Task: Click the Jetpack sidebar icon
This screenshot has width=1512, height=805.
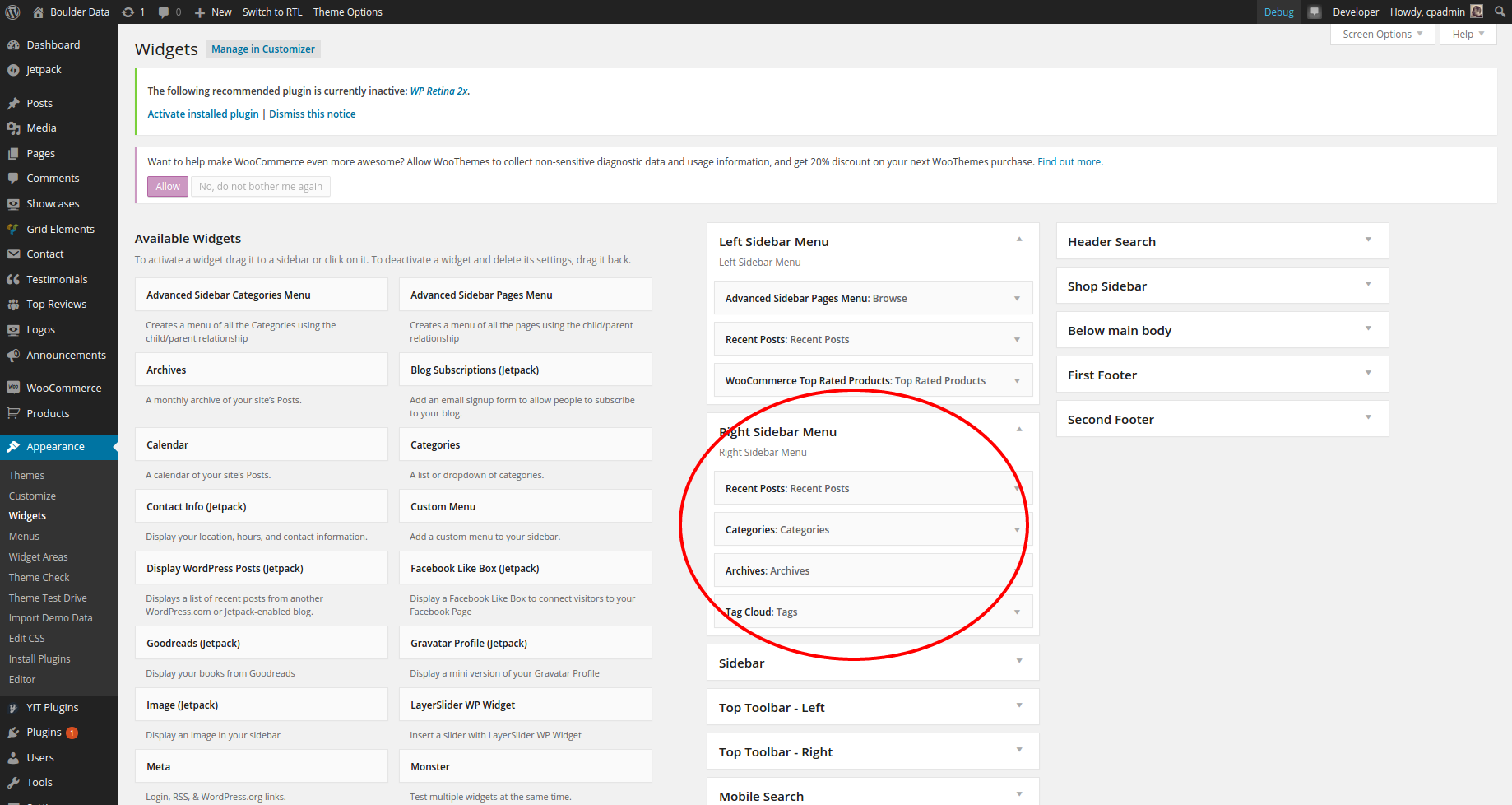Action: tap(13, 70)
